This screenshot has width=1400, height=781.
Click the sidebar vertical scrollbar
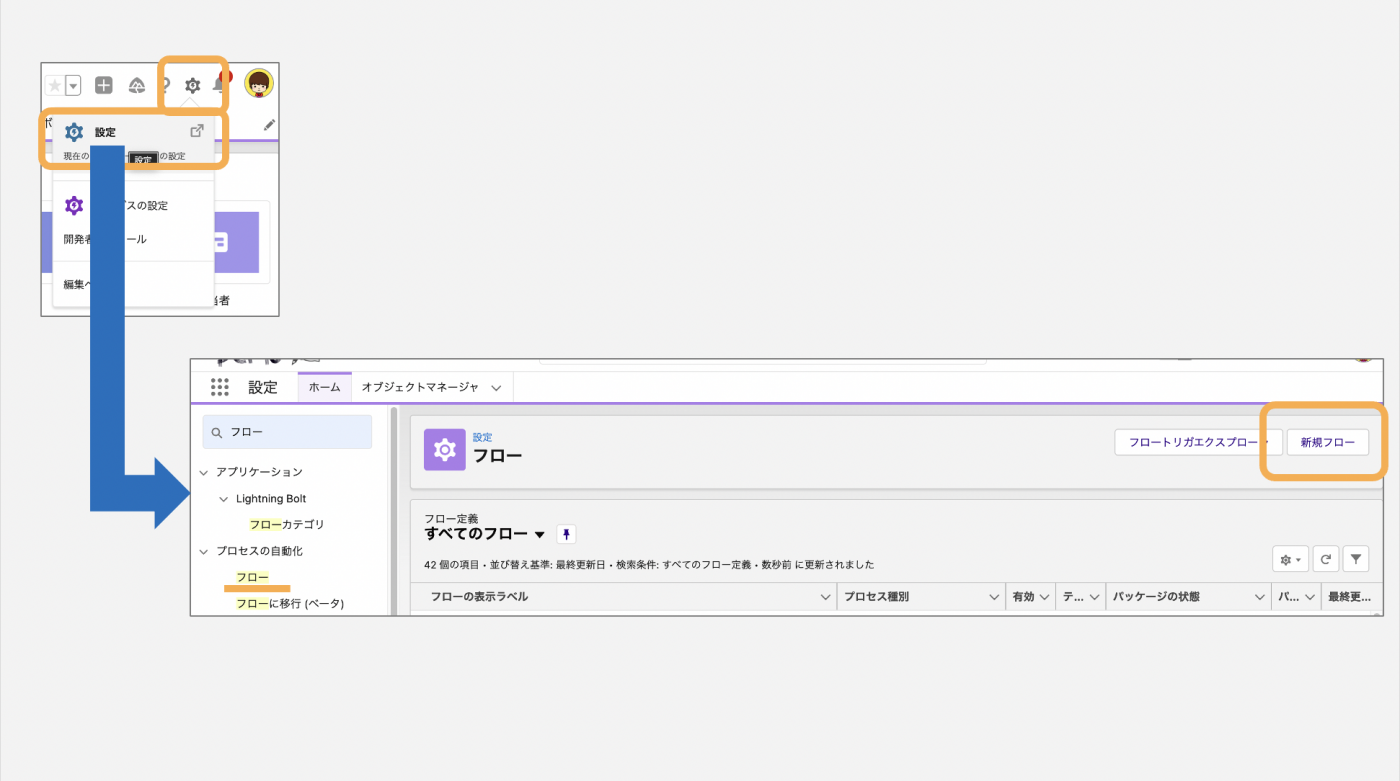[394, 510]
